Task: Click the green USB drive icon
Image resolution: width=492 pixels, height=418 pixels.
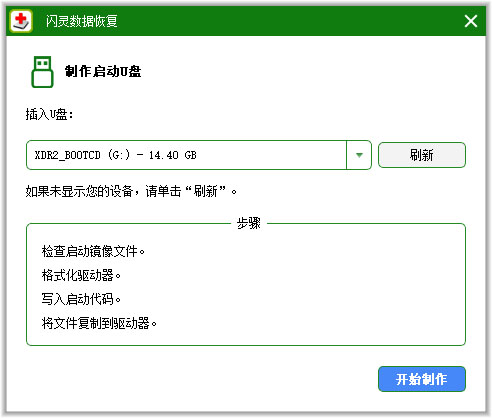Action: tap(42, 72)
